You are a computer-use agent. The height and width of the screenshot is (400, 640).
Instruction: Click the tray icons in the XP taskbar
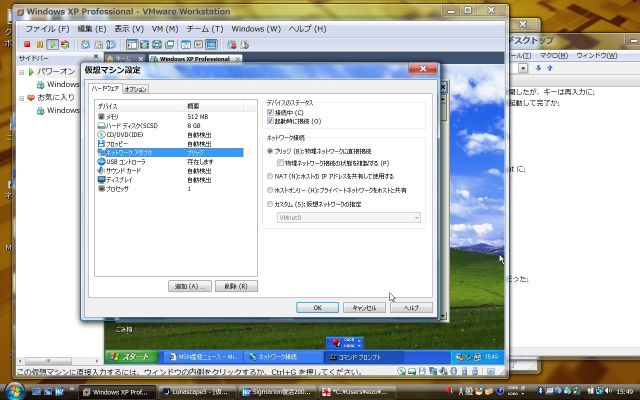click(x=468, y=357)
